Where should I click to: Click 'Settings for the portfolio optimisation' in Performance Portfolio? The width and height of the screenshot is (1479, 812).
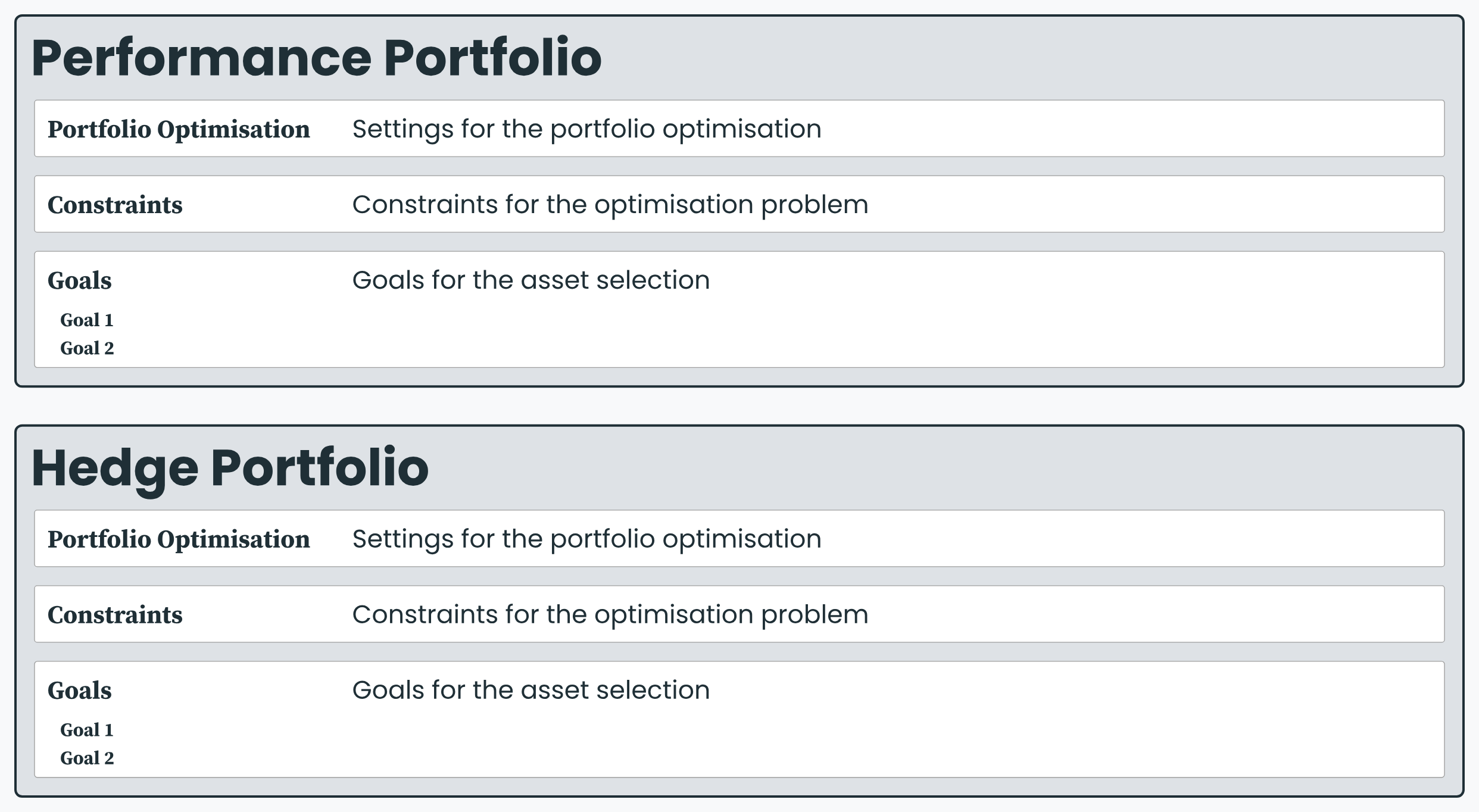click(x=586, y=129)
